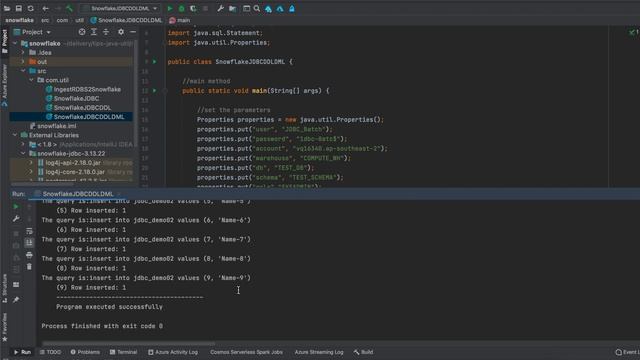Open the SnowflakeJDBCDDLDML run tab

pos(78,194)
